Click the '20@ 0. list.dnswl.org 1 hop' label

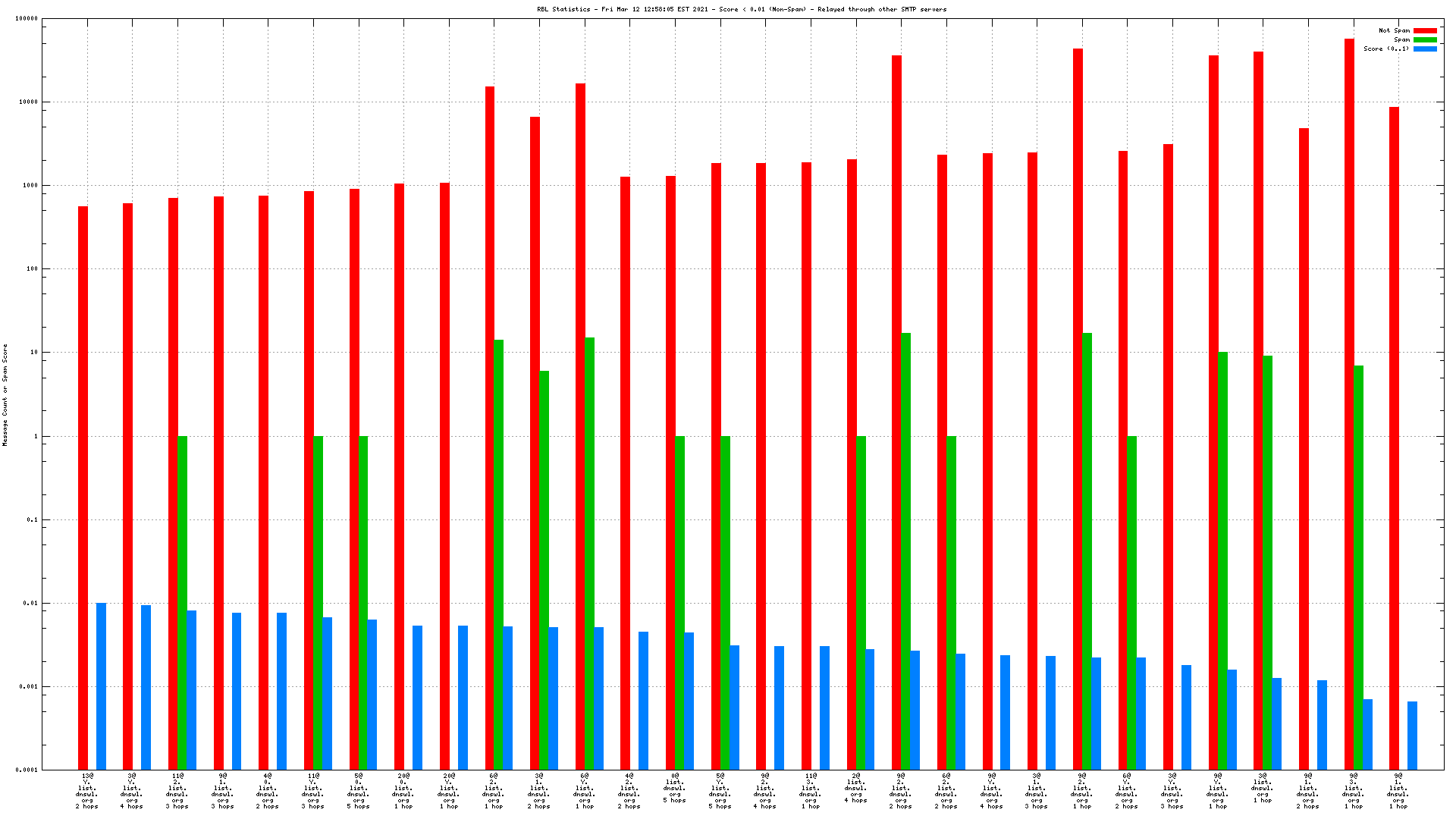(x=403, y=791)
